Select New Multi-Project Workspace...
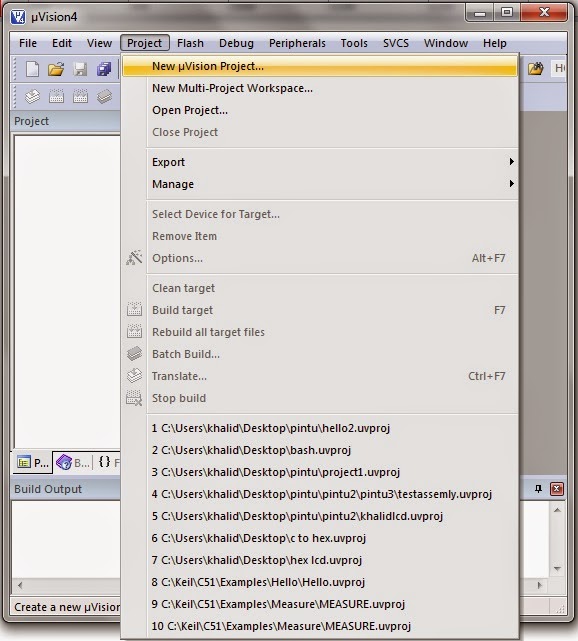The image size is (578, 641). click(320, 88)
